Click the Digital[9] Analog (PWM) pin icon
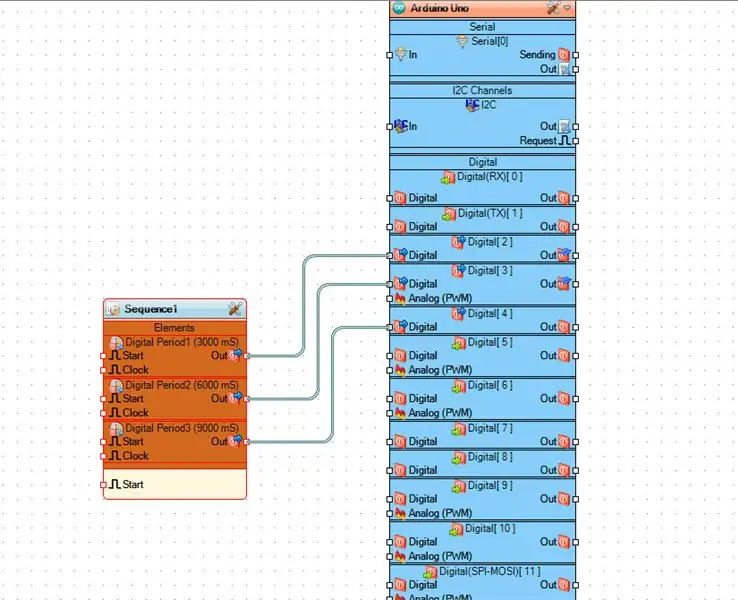 click(400, 513)
